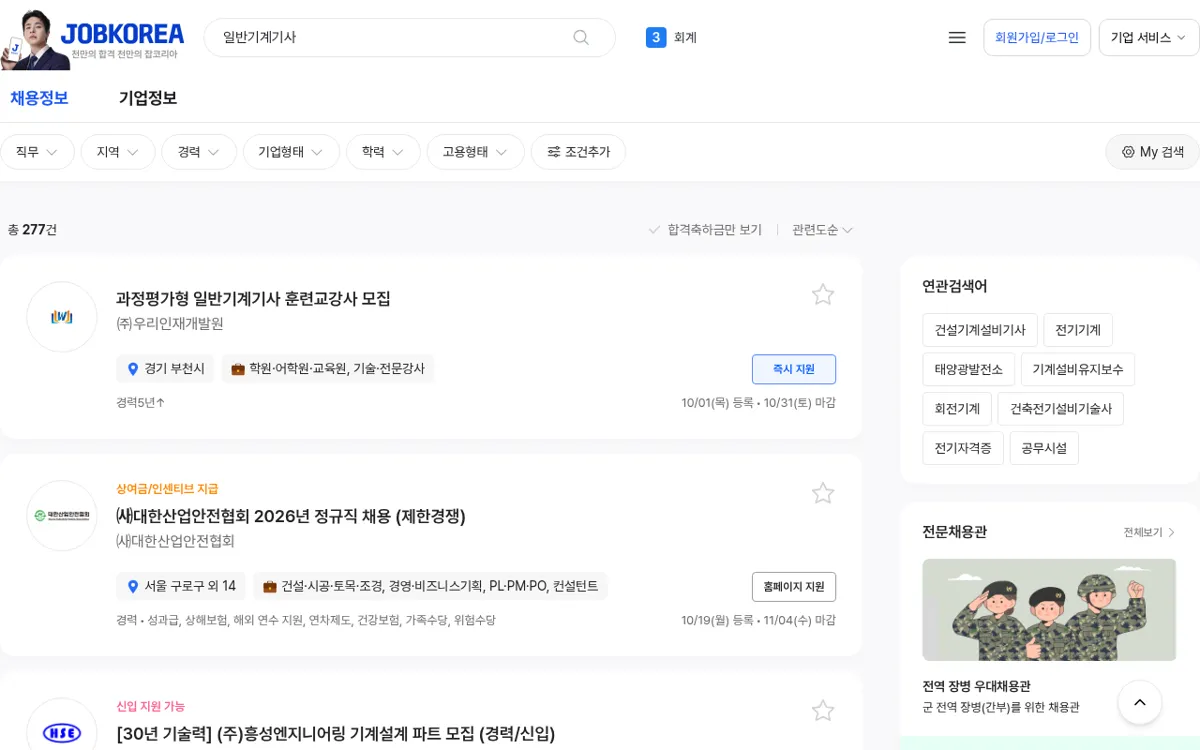Toggle 합격축하금만 보기 filter
Viewport: 1200px width, 750px height.
click(705, 230)
